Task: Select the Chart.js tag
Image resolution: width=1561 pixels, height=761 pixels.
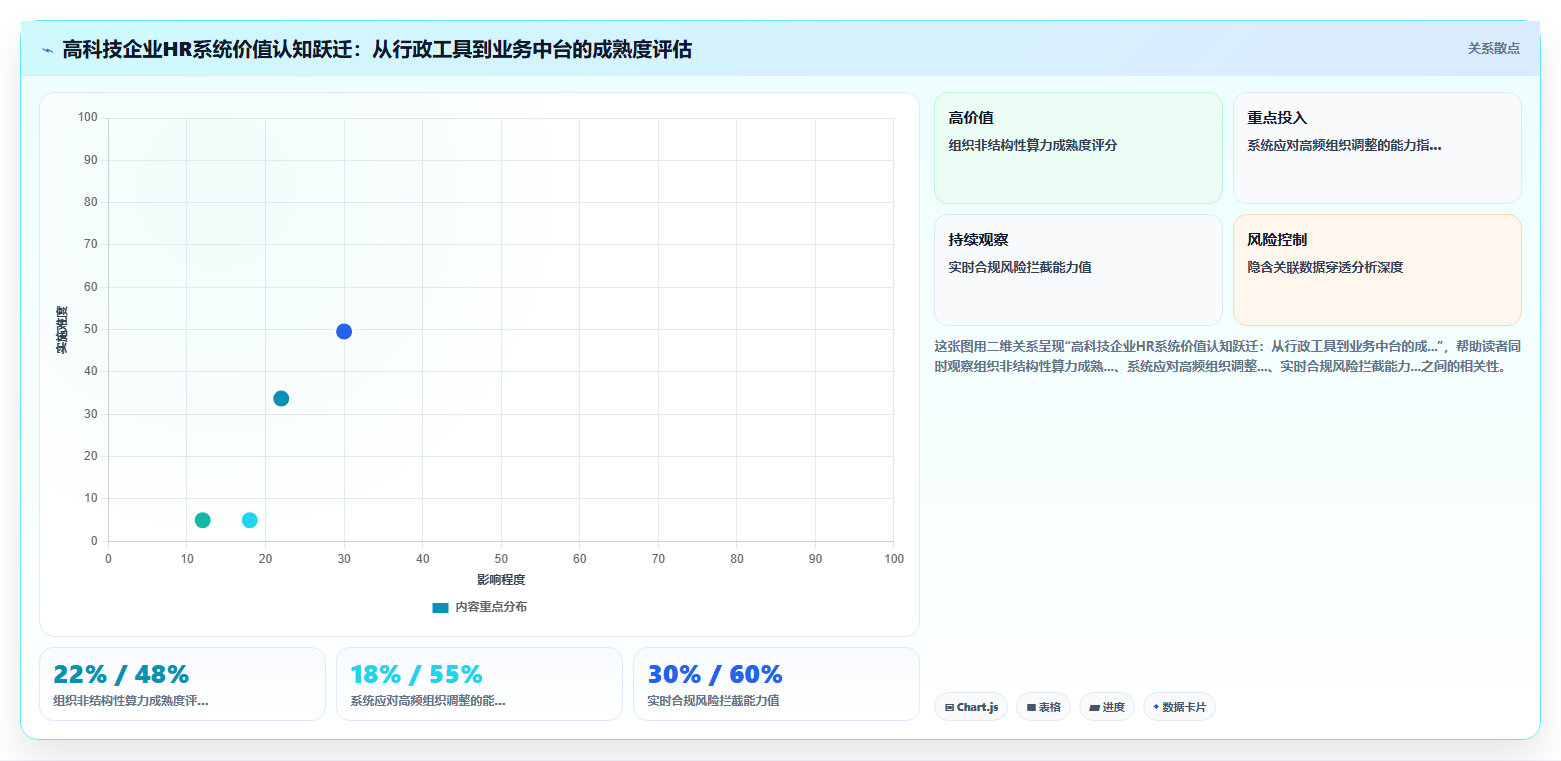Action: tap(971, 707)
